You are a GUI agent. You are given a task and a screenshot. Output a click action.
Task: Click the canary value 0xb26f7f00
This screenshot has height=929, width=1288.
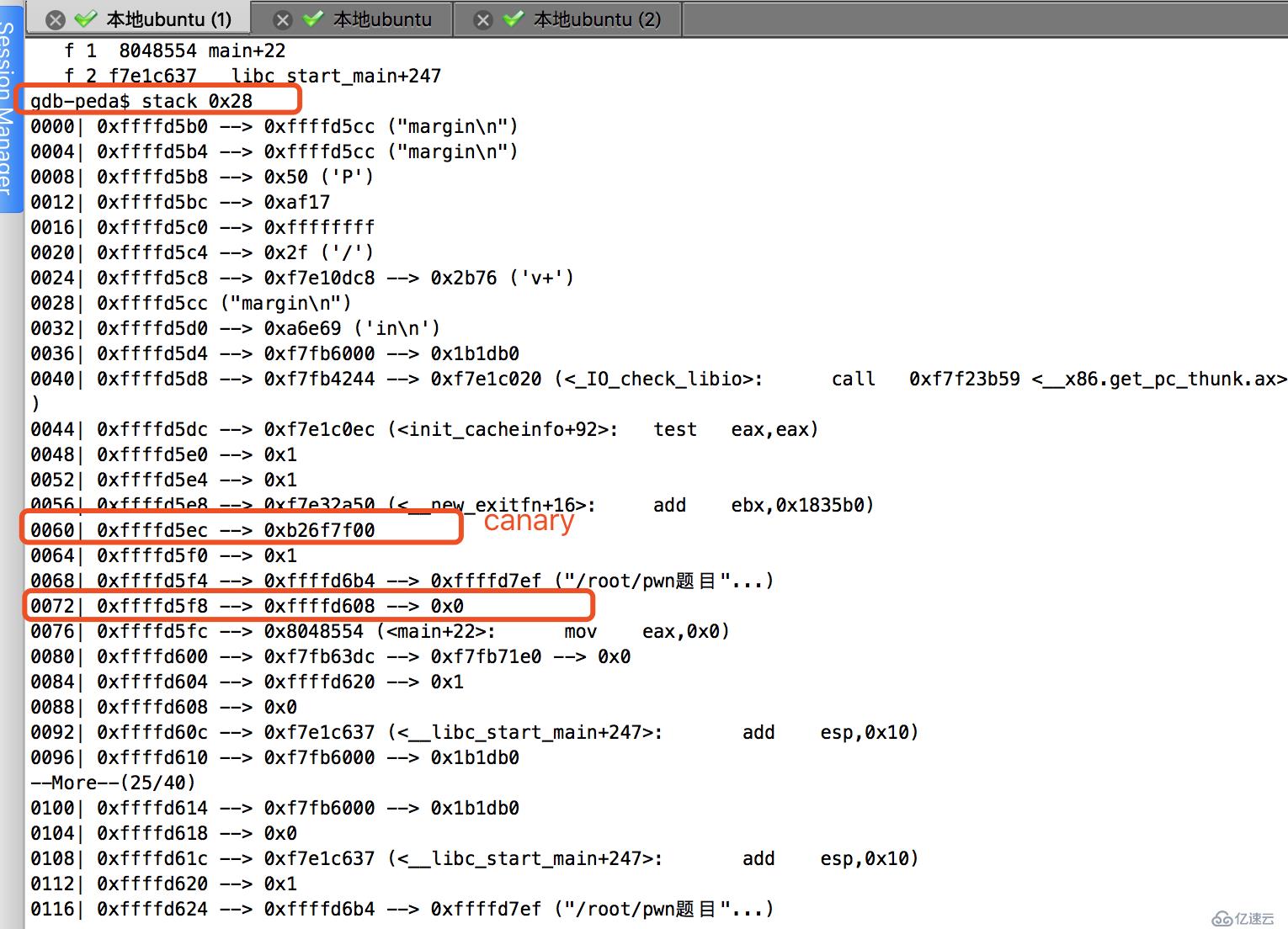319,530
